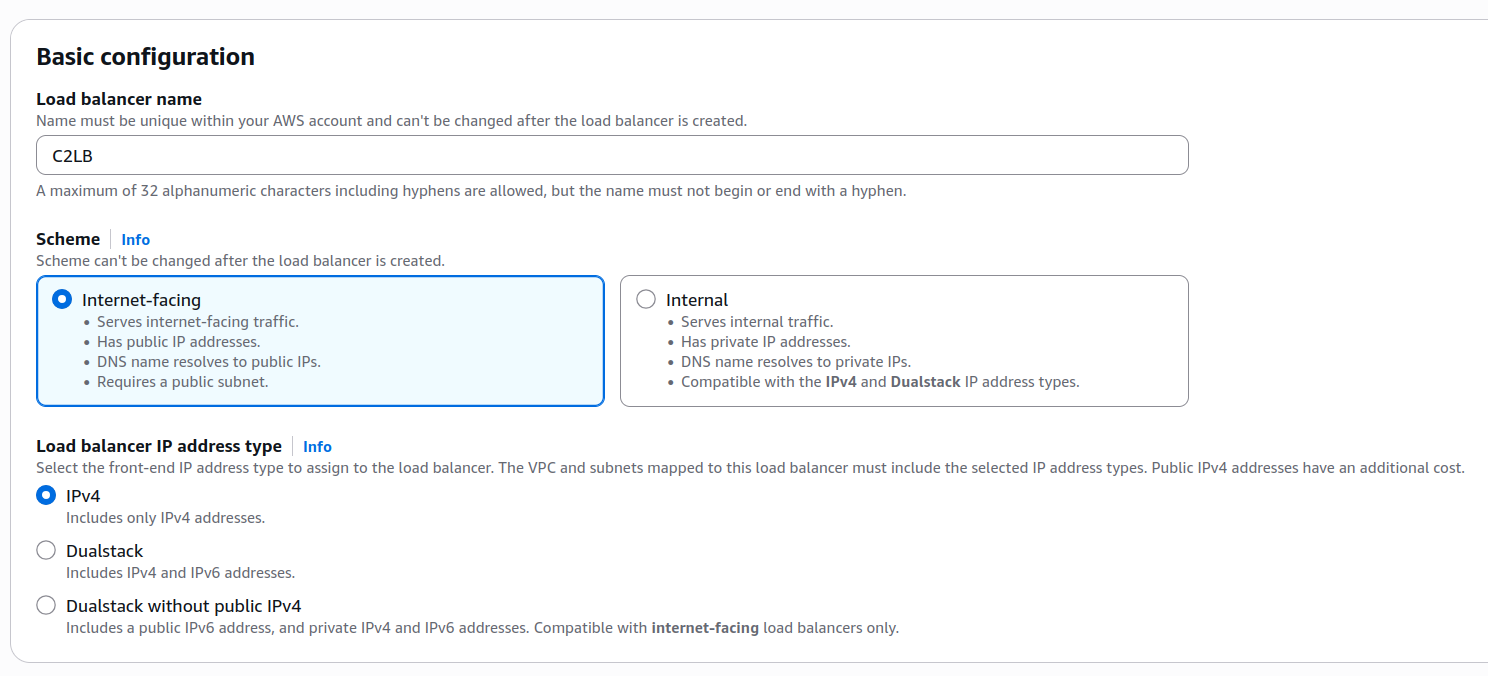Click the Load balancer name field label
Screen dimensions: 1488x676
pyautogui.click(x=119, y=99)
